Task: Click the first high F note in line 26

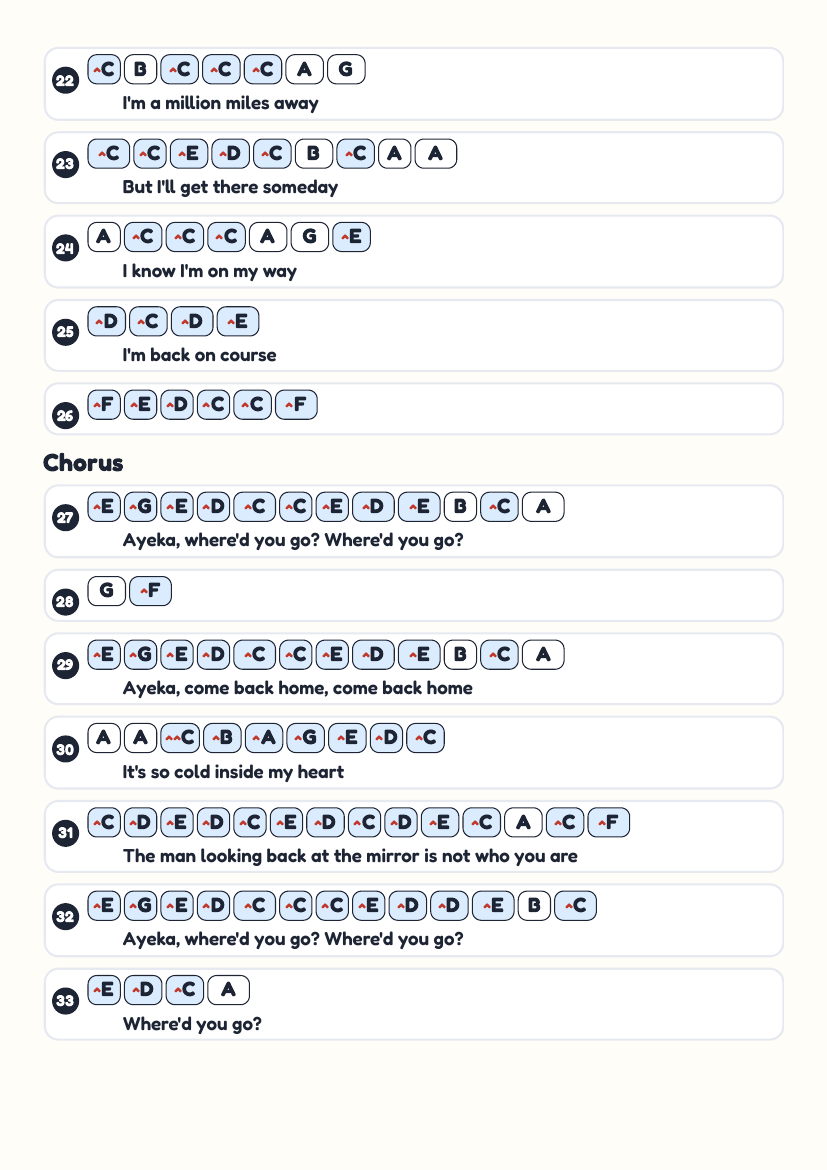Action: coord(104,405)
